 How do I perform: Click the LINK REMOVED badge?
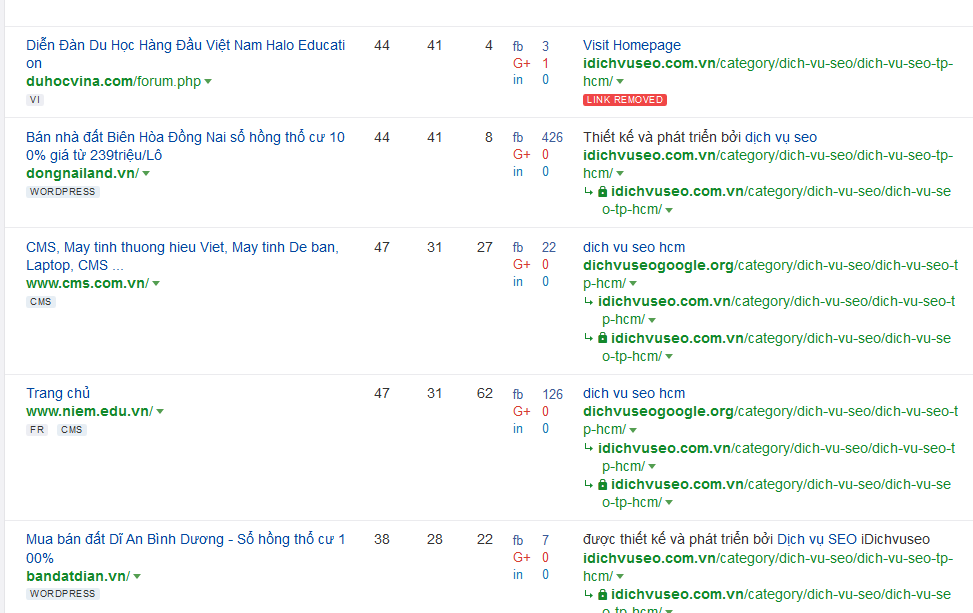pyautogui.click(x=624, y=99)
